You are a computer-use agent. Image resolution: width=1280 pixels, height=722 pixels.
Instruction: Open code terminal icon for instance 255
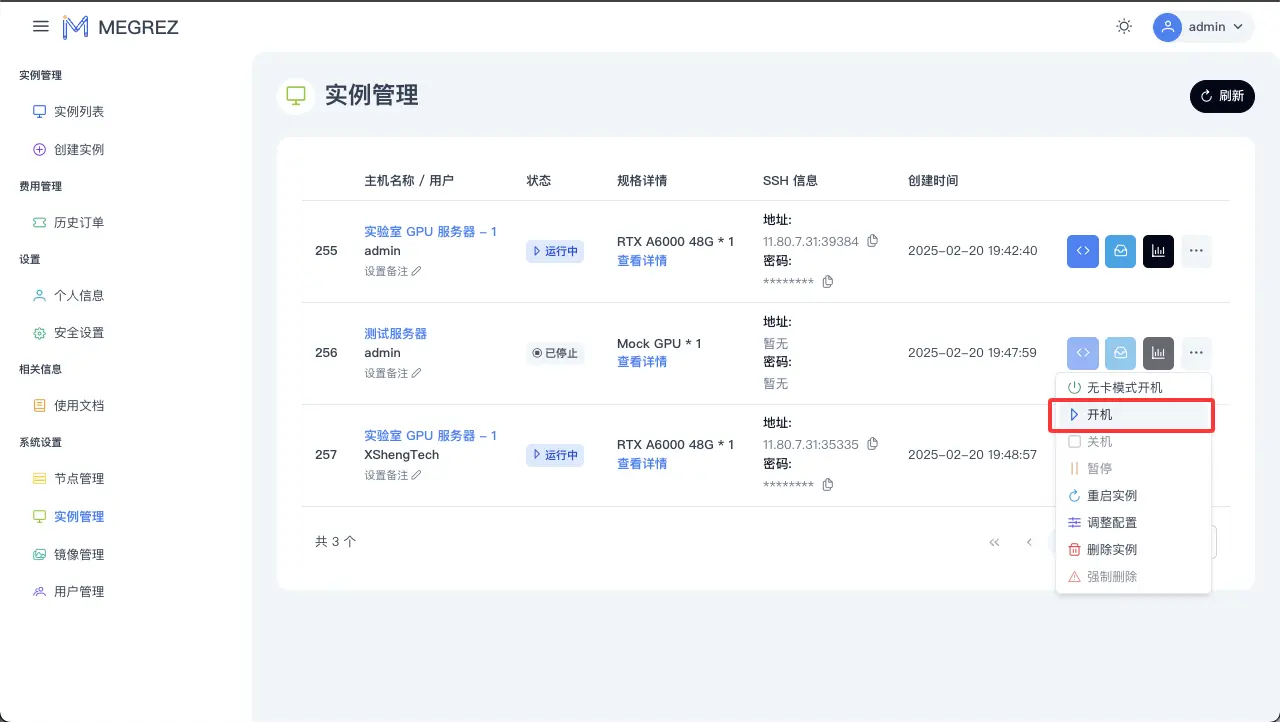(1082, 251)
